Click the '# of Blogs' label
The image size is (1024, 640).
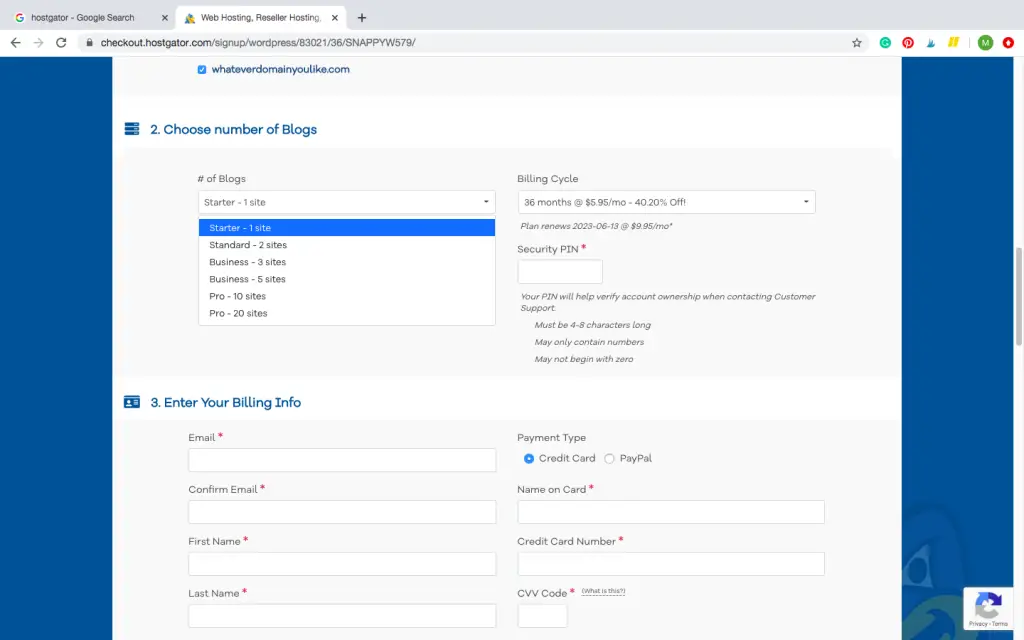(221, 178)
